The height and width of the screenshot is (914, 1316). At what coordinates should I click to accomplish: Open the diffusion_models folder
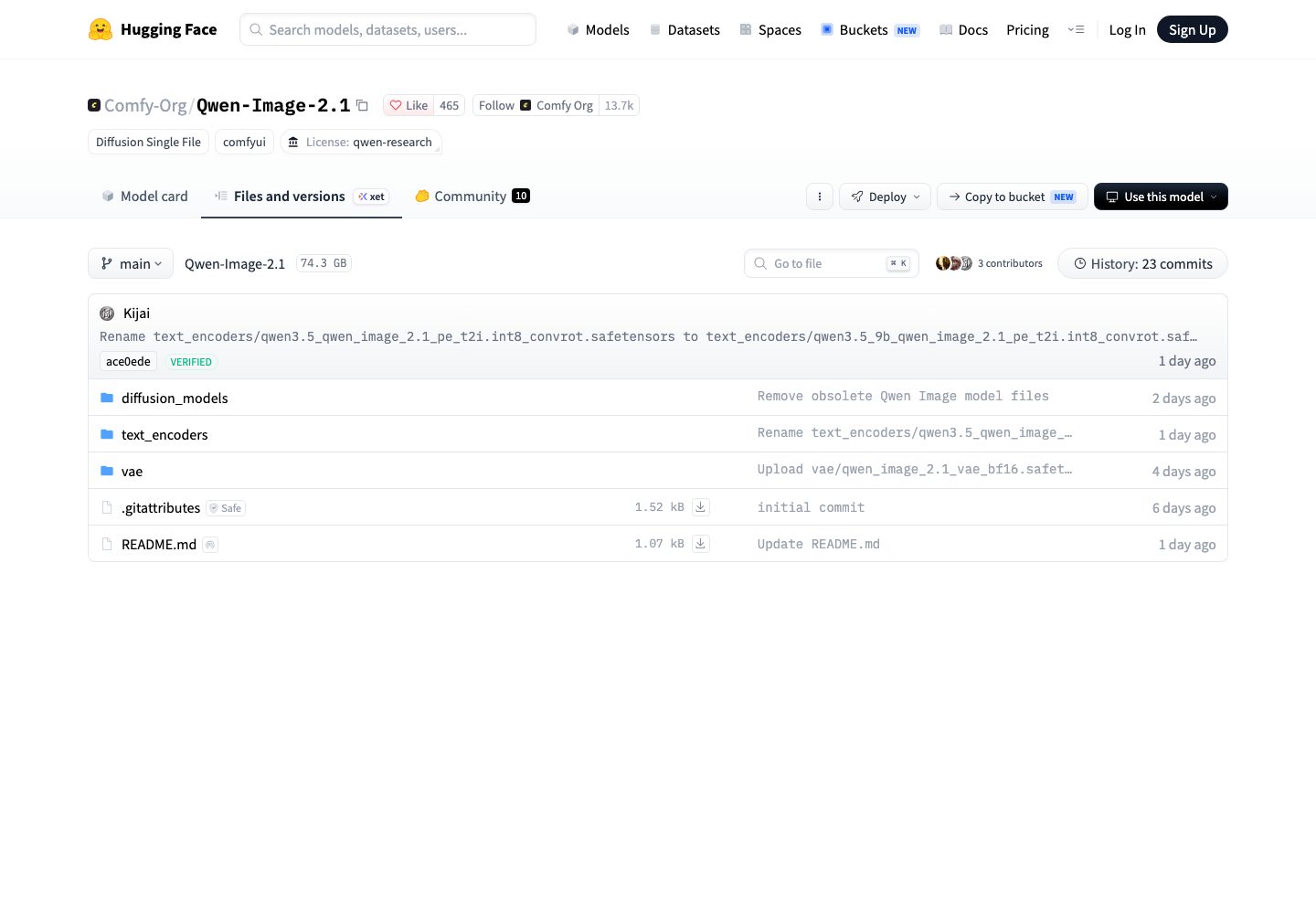[x=175, y=398]
